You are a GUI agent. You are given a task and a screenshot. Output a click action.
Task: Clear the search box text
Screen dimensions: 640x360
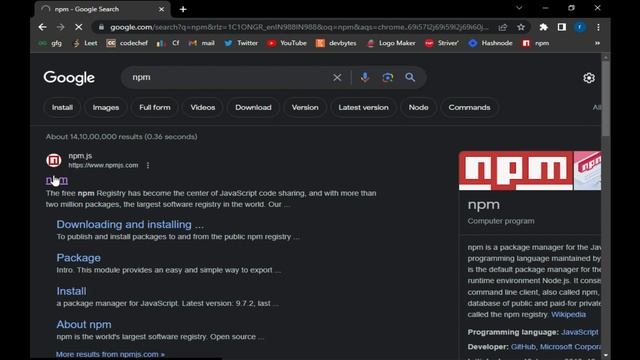(x=337, y=78)
